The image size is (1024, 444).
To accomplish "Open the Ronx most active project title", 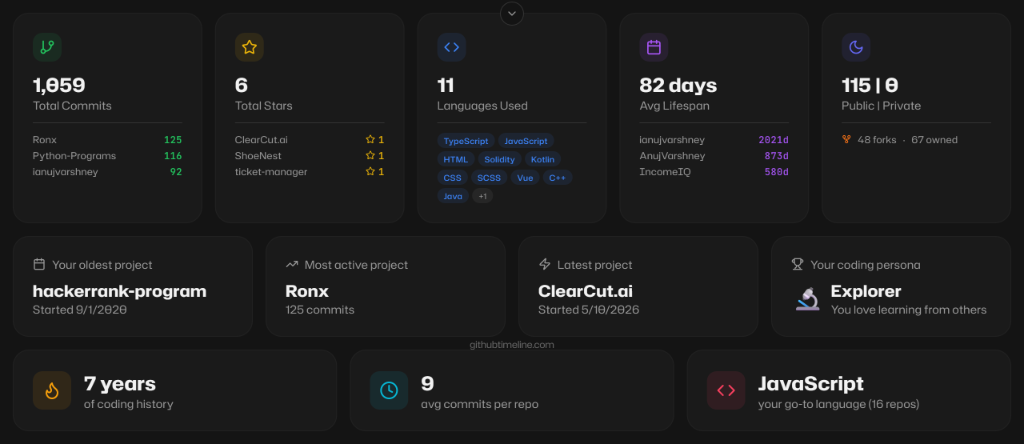I will 307,291.
